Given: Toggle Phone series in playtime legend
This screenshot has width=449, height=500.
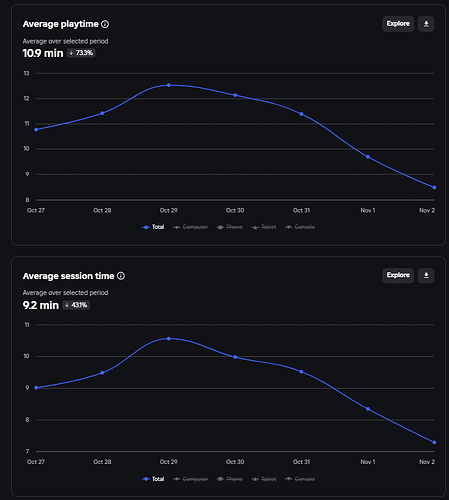Looking at the screenshot, I should 230,227.
